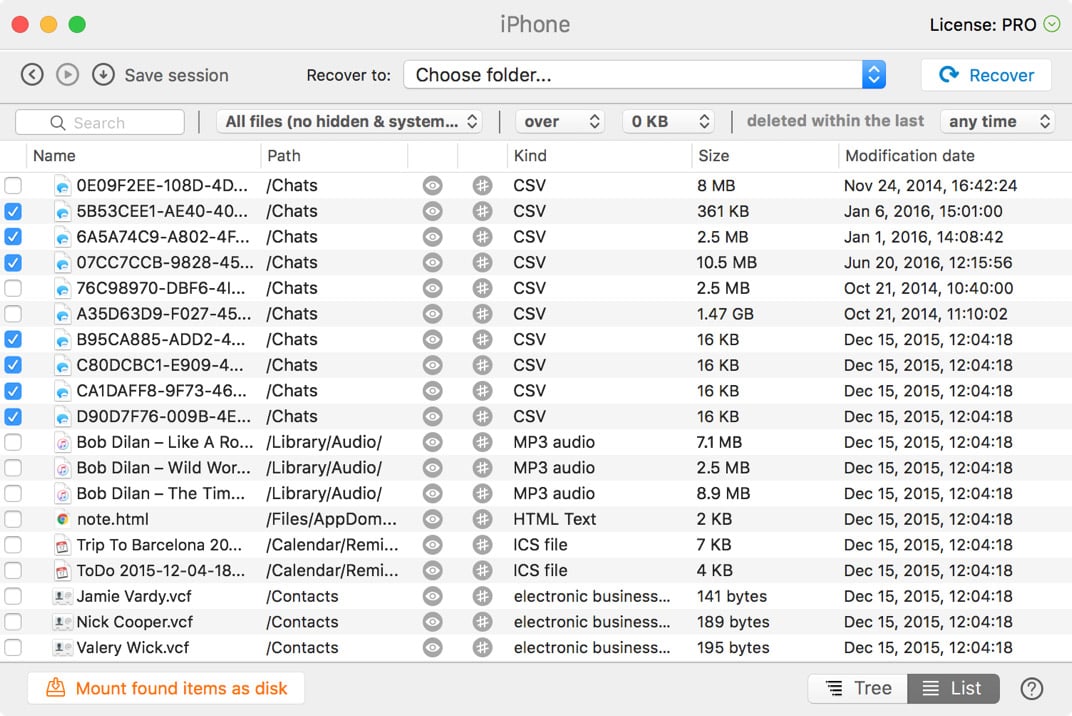This screenshot has width=1072, height=716.
Task: Click hash icon for Bob Dilan – Wild Wor... row
Action: point(482,468)
